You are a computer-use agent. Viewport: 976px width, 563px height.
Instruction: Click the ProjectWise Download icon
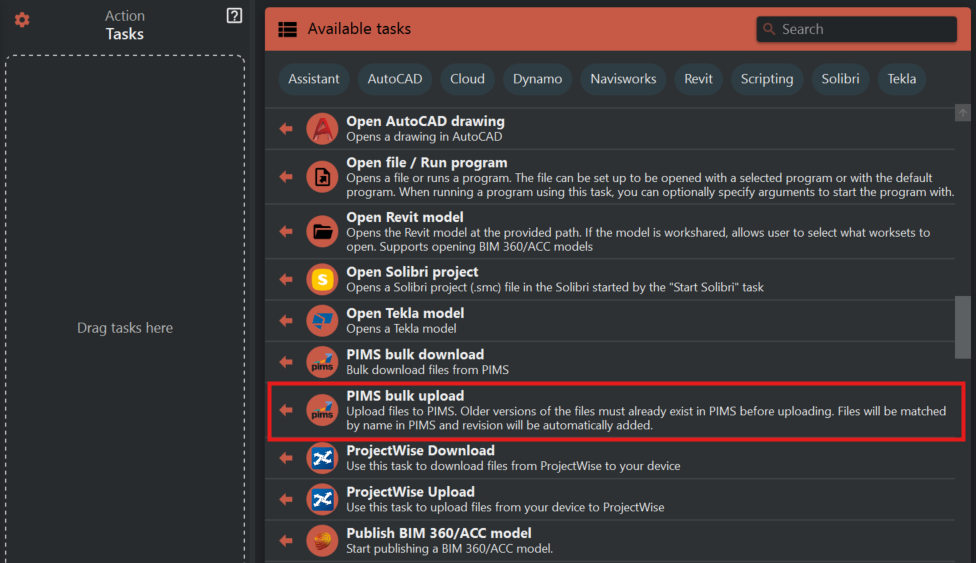pos(322,458)
